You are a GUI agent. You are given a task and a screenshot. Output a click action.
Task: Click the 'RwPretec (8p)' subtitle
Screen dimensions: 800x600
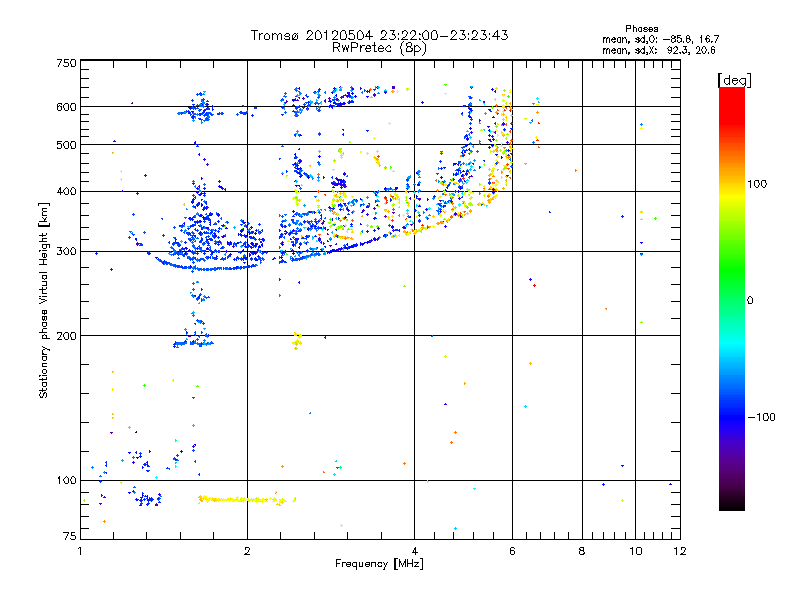coord(379,48)
